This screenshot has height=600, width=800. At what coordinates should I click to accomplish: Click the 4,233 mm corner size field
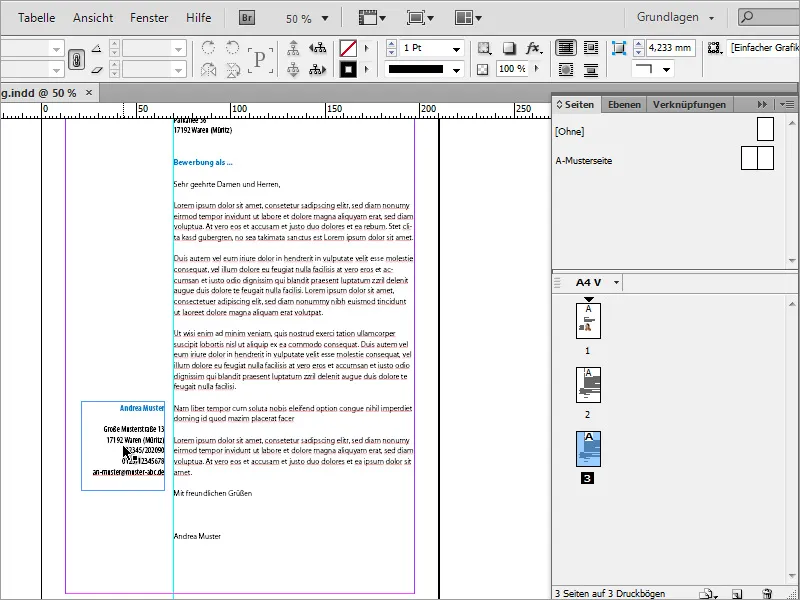(x=670, y=48)
